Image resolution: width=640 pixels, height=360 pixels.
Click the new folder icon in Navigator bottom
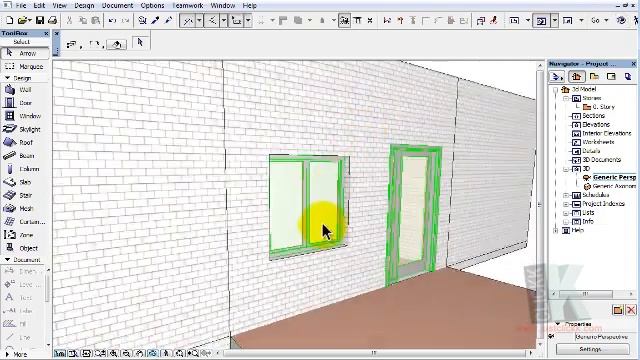tap(618, 310)
